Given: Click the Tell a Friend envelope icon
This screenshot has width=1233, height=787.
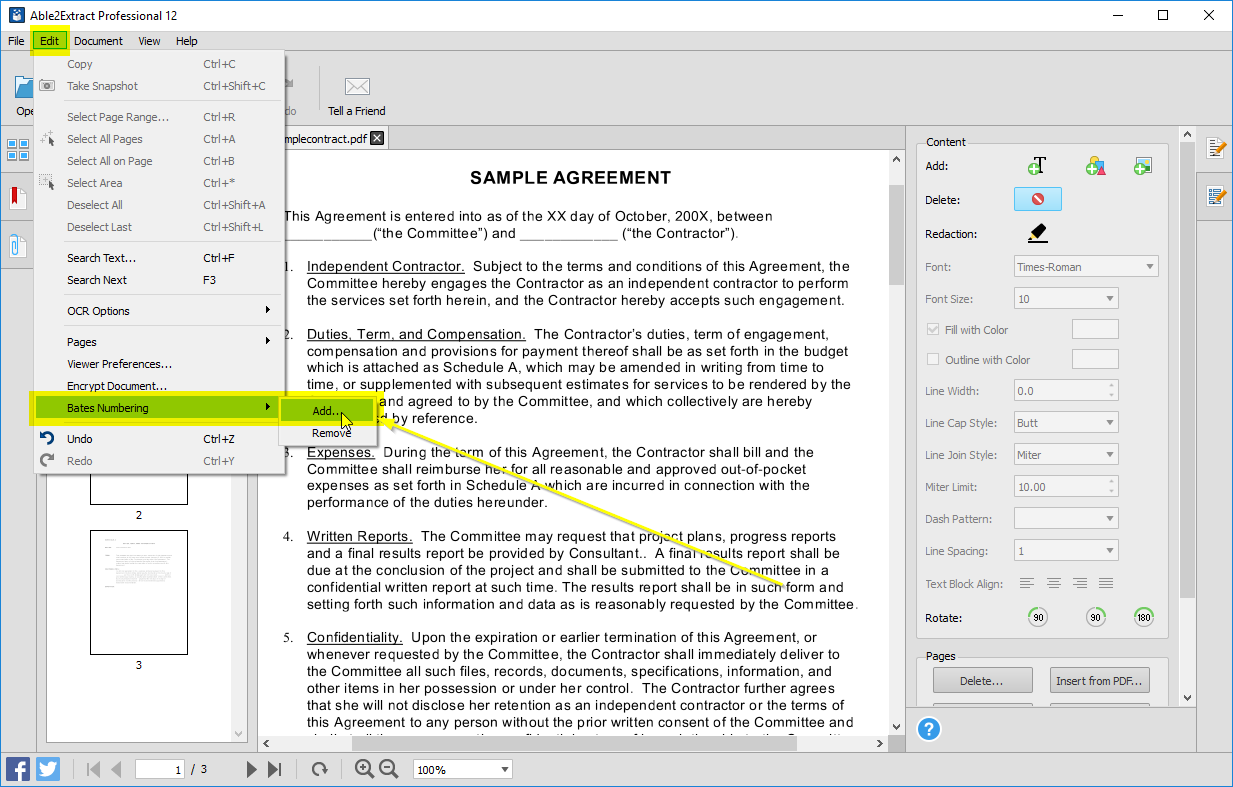Looking at the screenshot, I should point(357,87).
